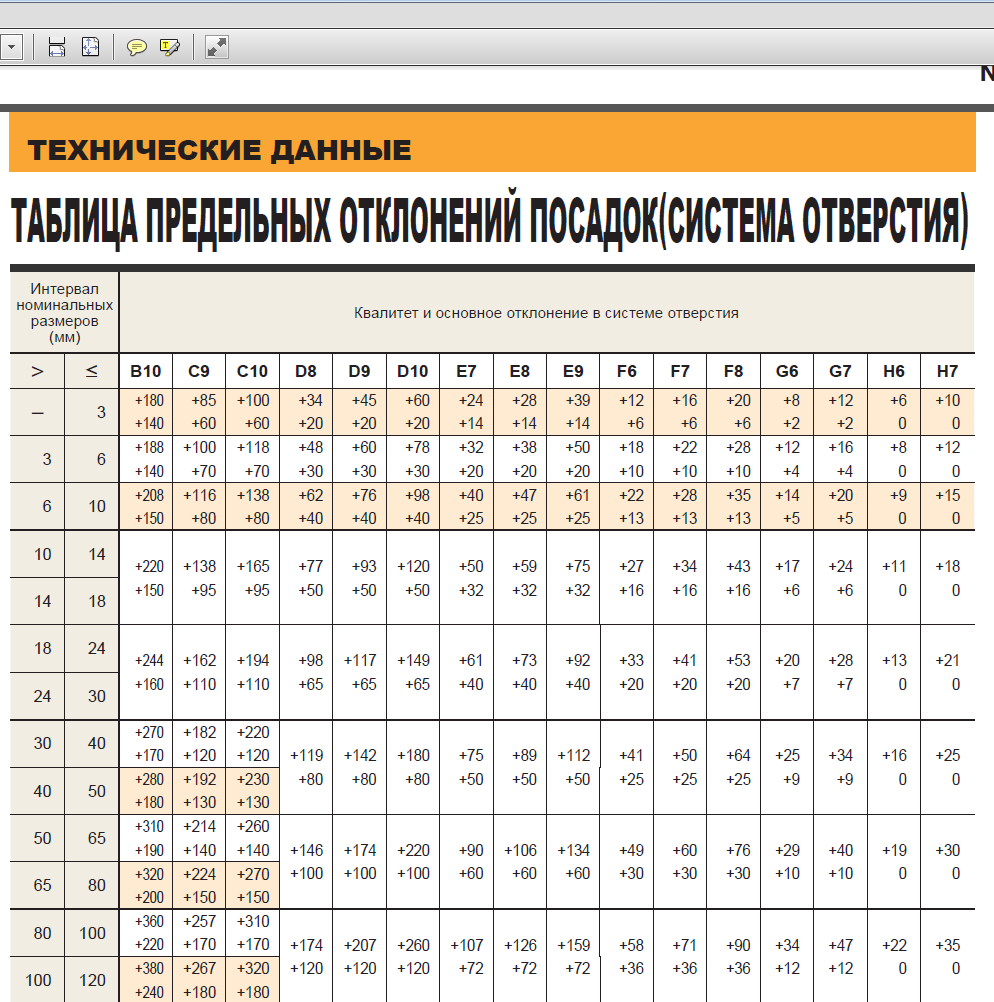Click the +280 value in B10 column
The width and height of the screenshot is (994, 1002).
[149, 779]
